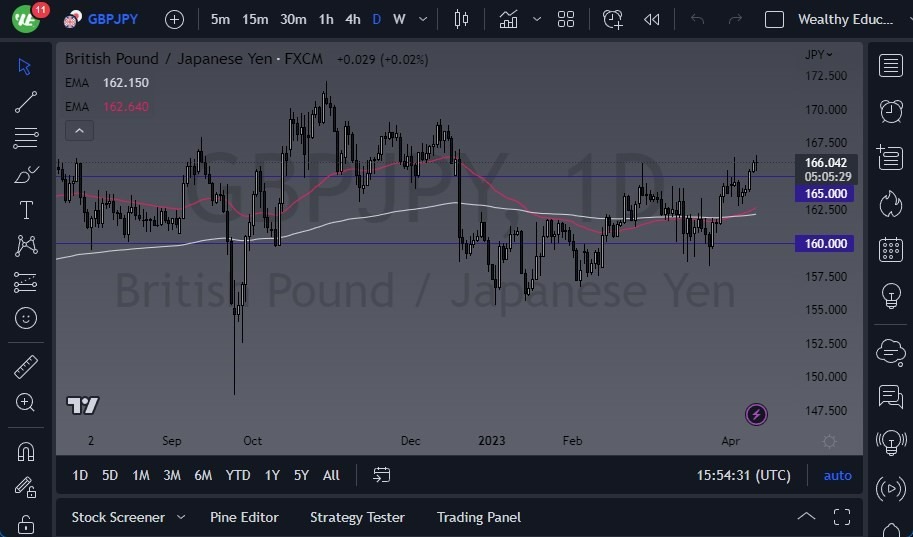Open the news and notes panel
Image resolution: width=913 pixels, height=537 pixels.
890,157
